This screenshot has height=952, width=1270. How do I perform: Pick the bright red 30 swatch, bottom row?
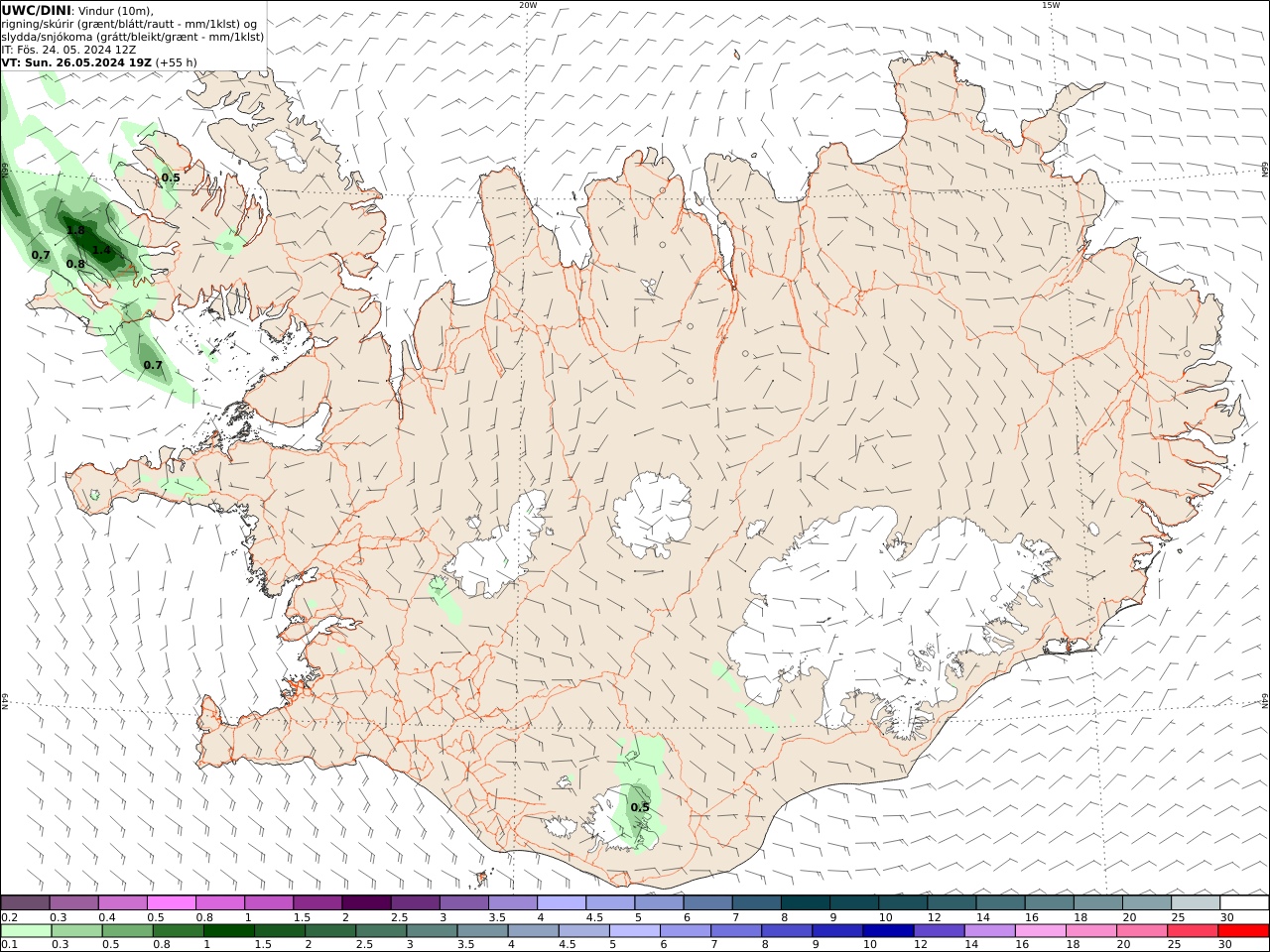(1243, 931)
